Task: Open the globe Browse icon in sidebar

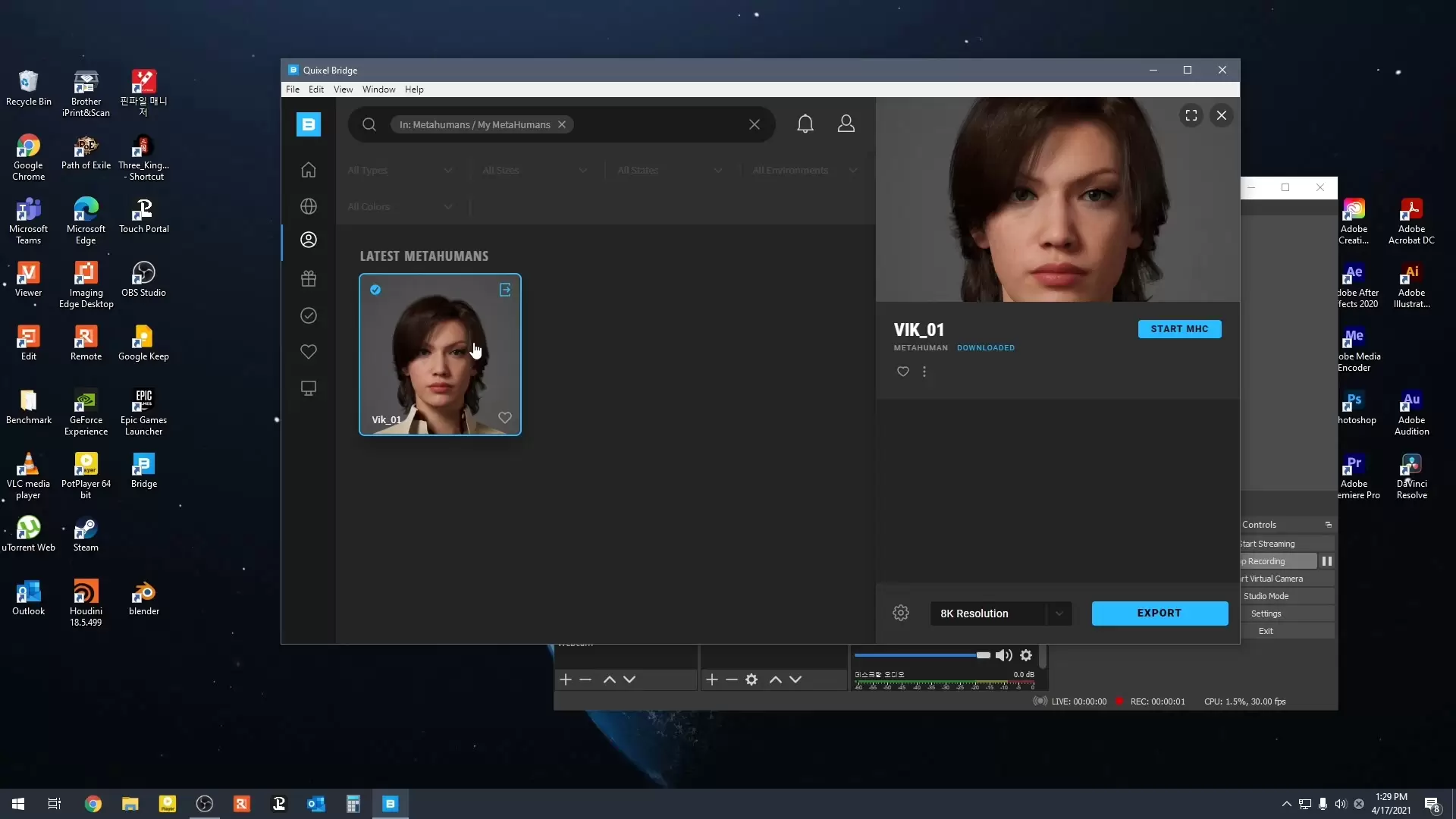Action: pos(308,206)
